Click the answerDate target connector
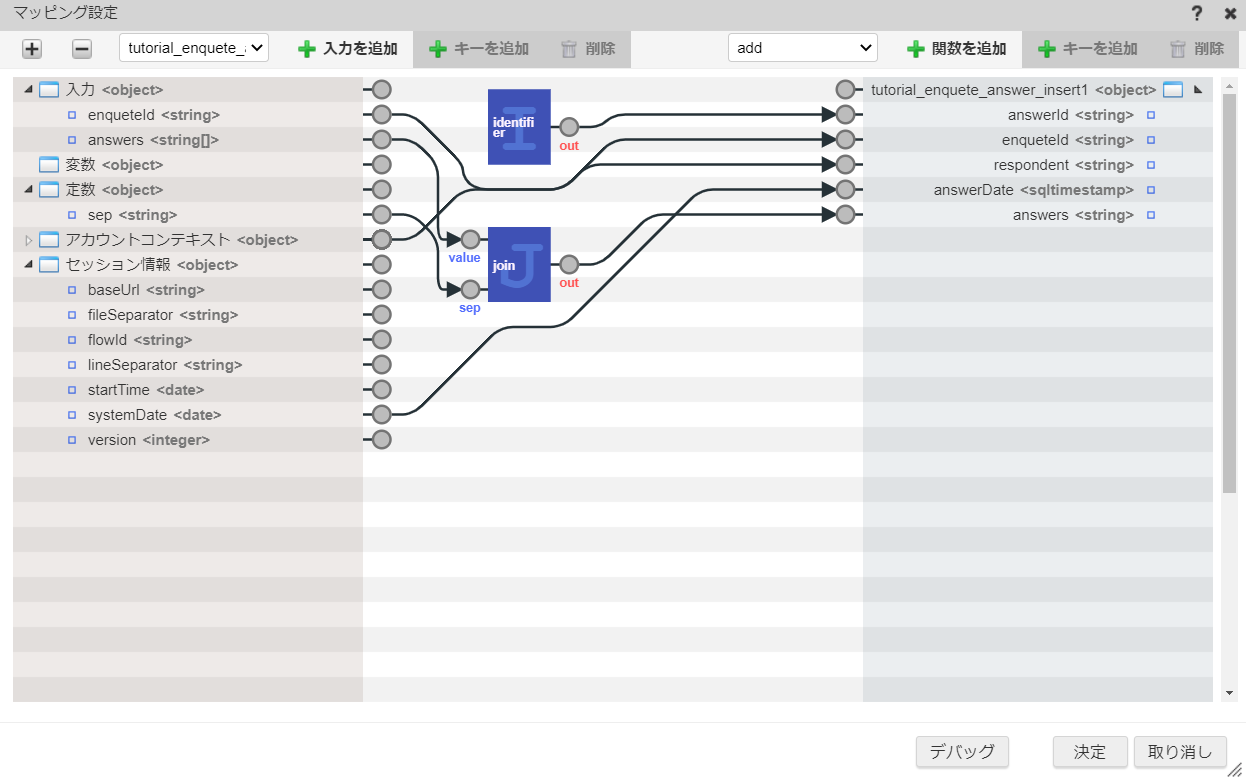The width and height of the screenshot is (1246, 780). pyautogui.click(x=845, y=190)
